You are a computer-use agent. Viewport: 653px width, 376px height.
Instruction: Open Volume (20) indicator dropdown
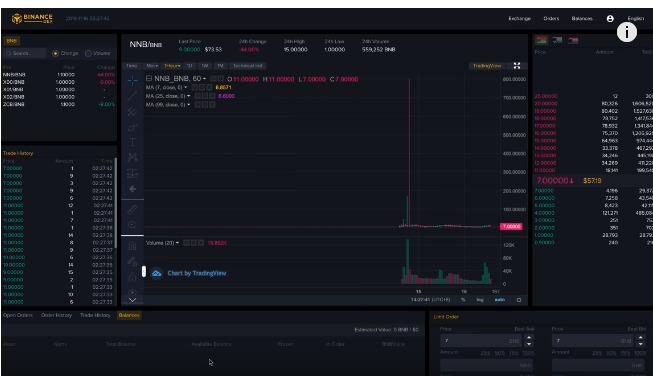tap(177, 243)
